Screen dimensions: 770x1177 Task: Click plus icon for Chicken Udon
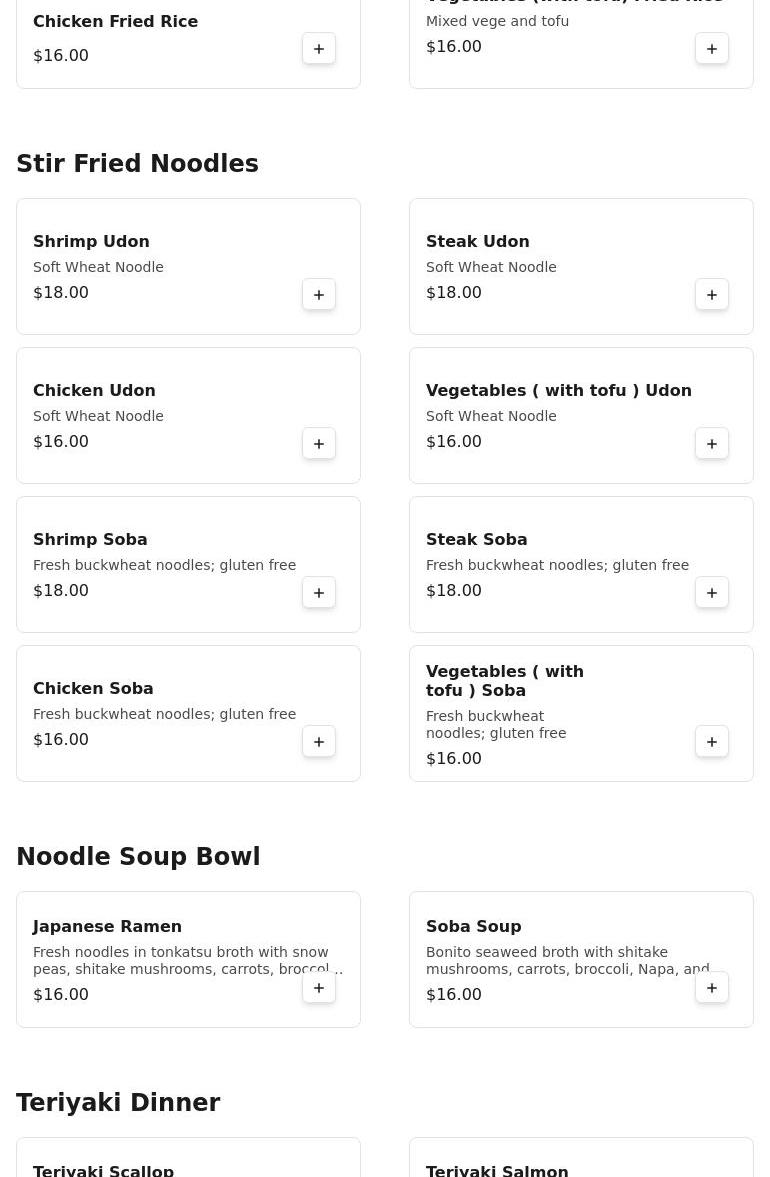click(319, 444)
